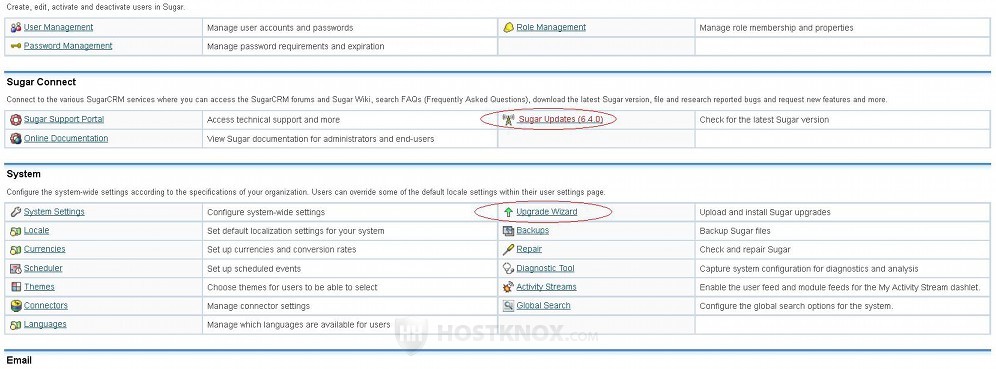Click the Password Management key icon
Viewport: 996px width, 369px height.
pos(16,46)
